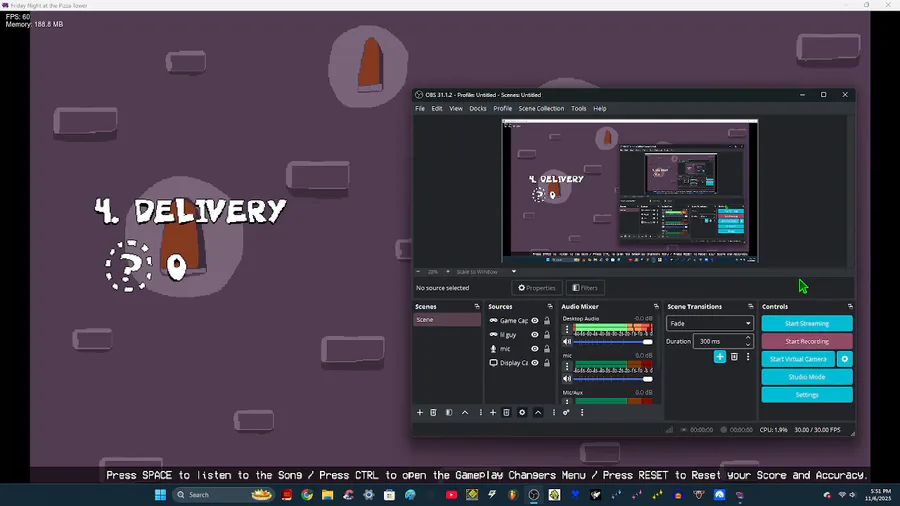Click Start Recording button

click(x=806, y=341)
